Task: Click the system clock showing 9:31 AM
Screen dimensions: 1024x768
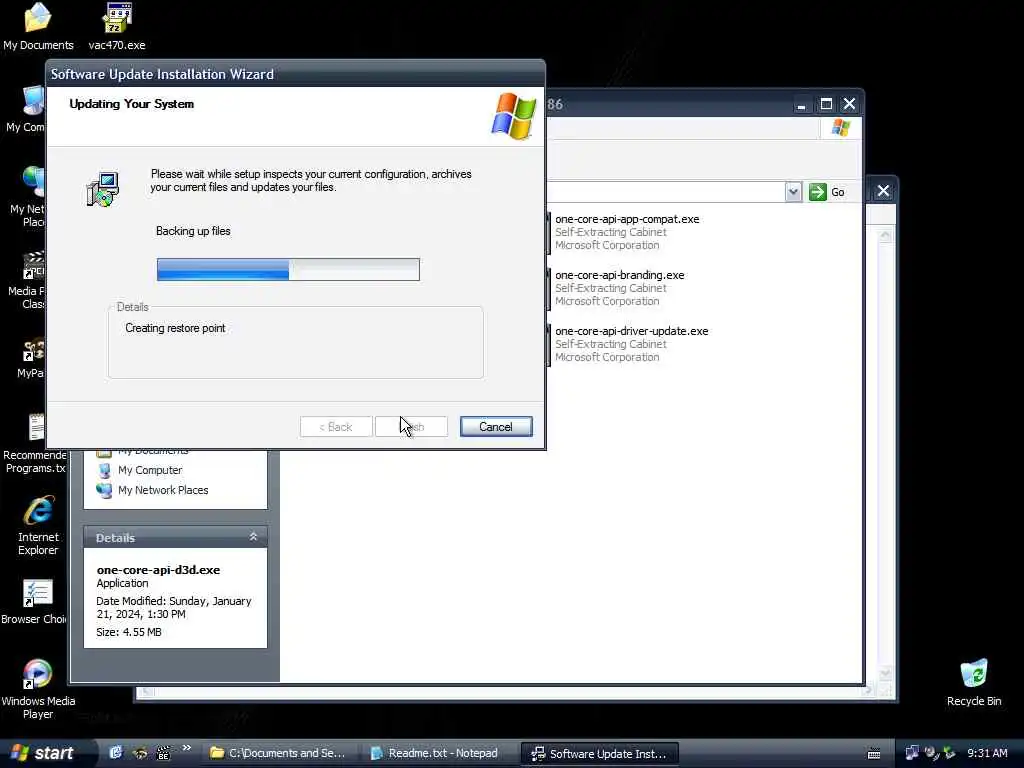Action: (987, 753)
